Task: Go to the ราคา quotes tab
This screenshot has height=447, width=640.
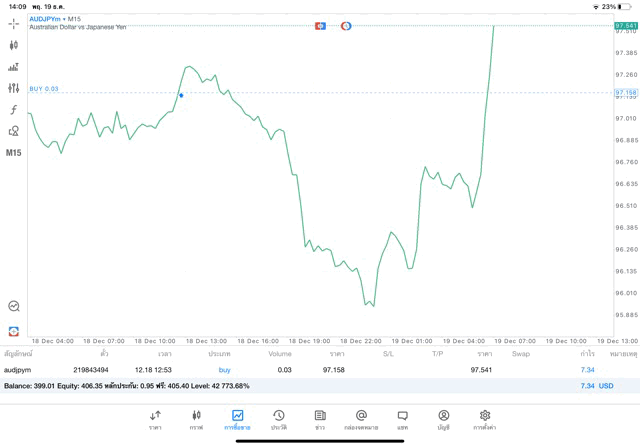Action: [x=155, y=420]
